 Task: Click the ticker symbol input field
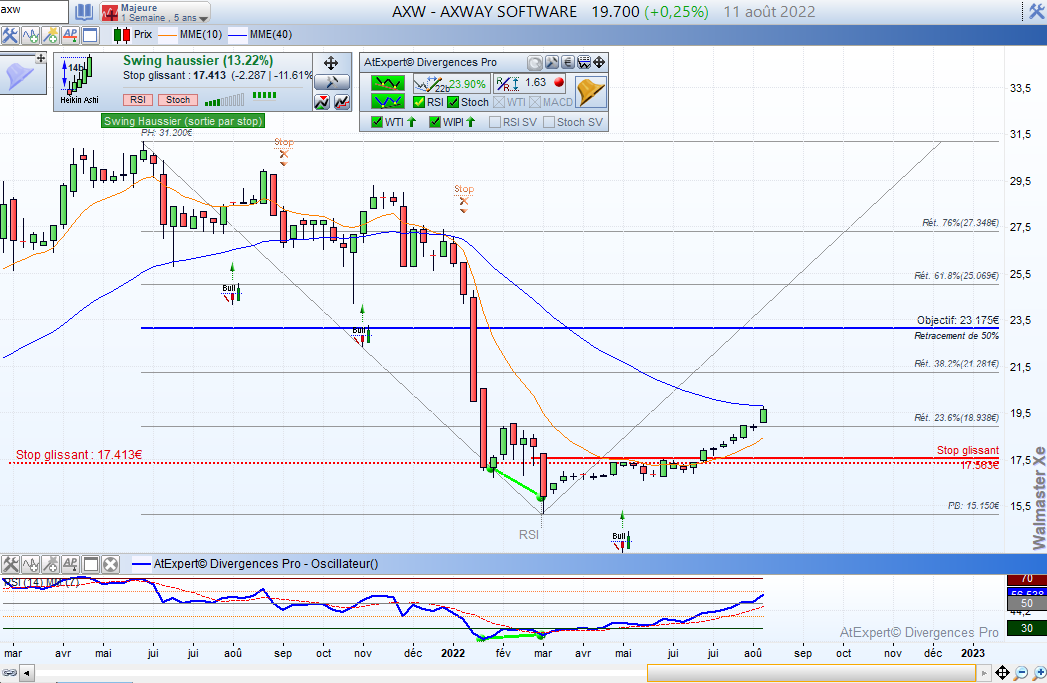pyautogui.click(x=33, y=11)
